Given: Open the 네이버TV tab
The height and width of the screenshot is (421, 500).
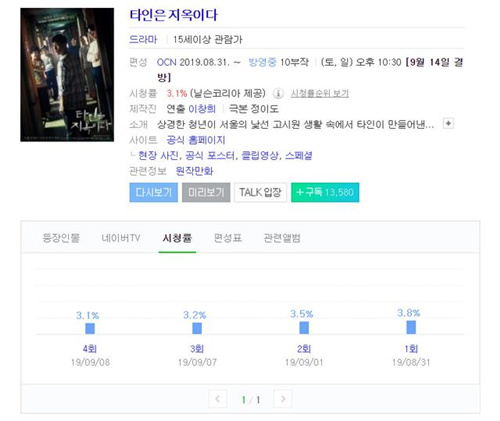Looking at the screenshot, I should pyautogui.click(x=121, y=238).
